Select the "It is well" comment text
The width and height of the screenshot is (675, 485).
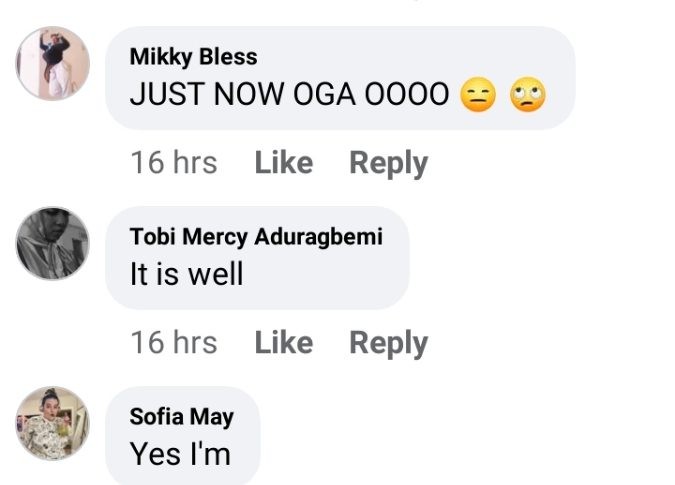[x=187, y=274]
